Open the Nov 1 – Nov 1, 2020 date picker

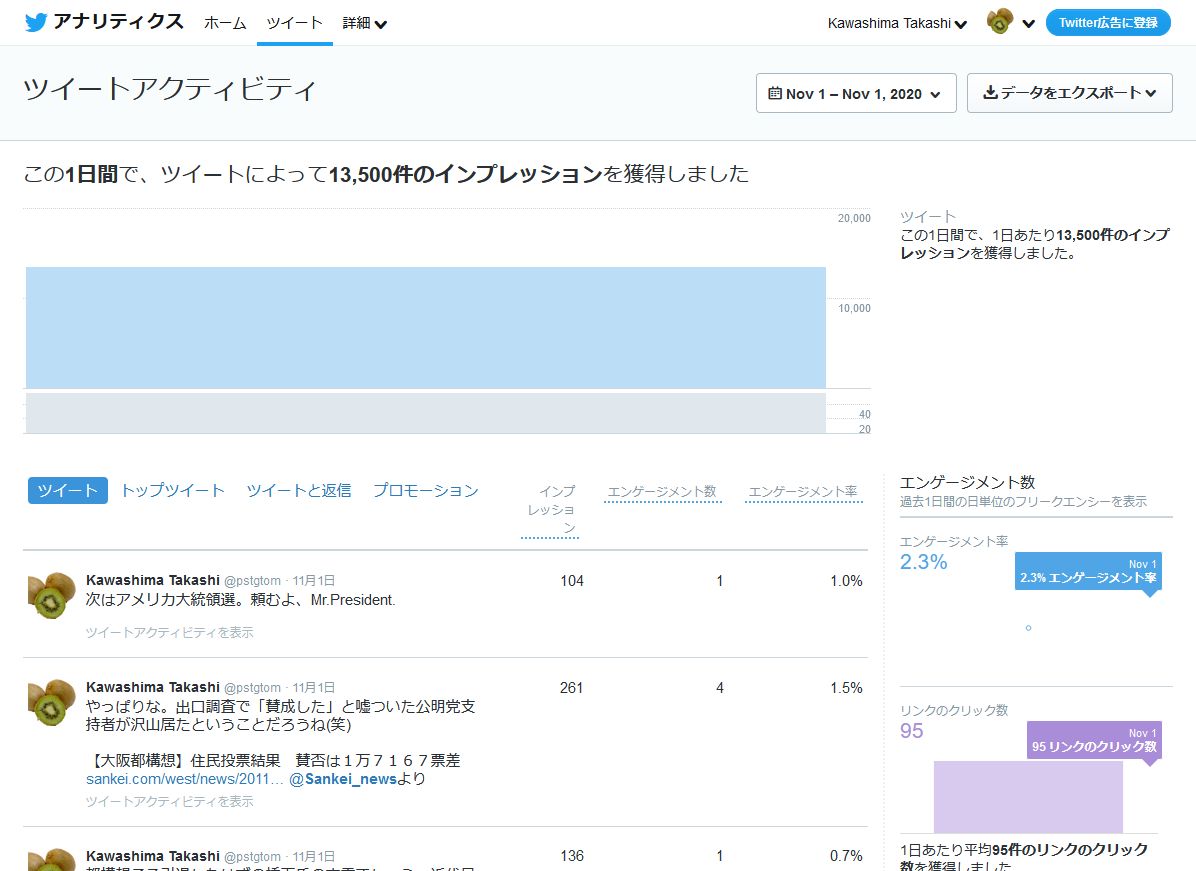point(856,93)
